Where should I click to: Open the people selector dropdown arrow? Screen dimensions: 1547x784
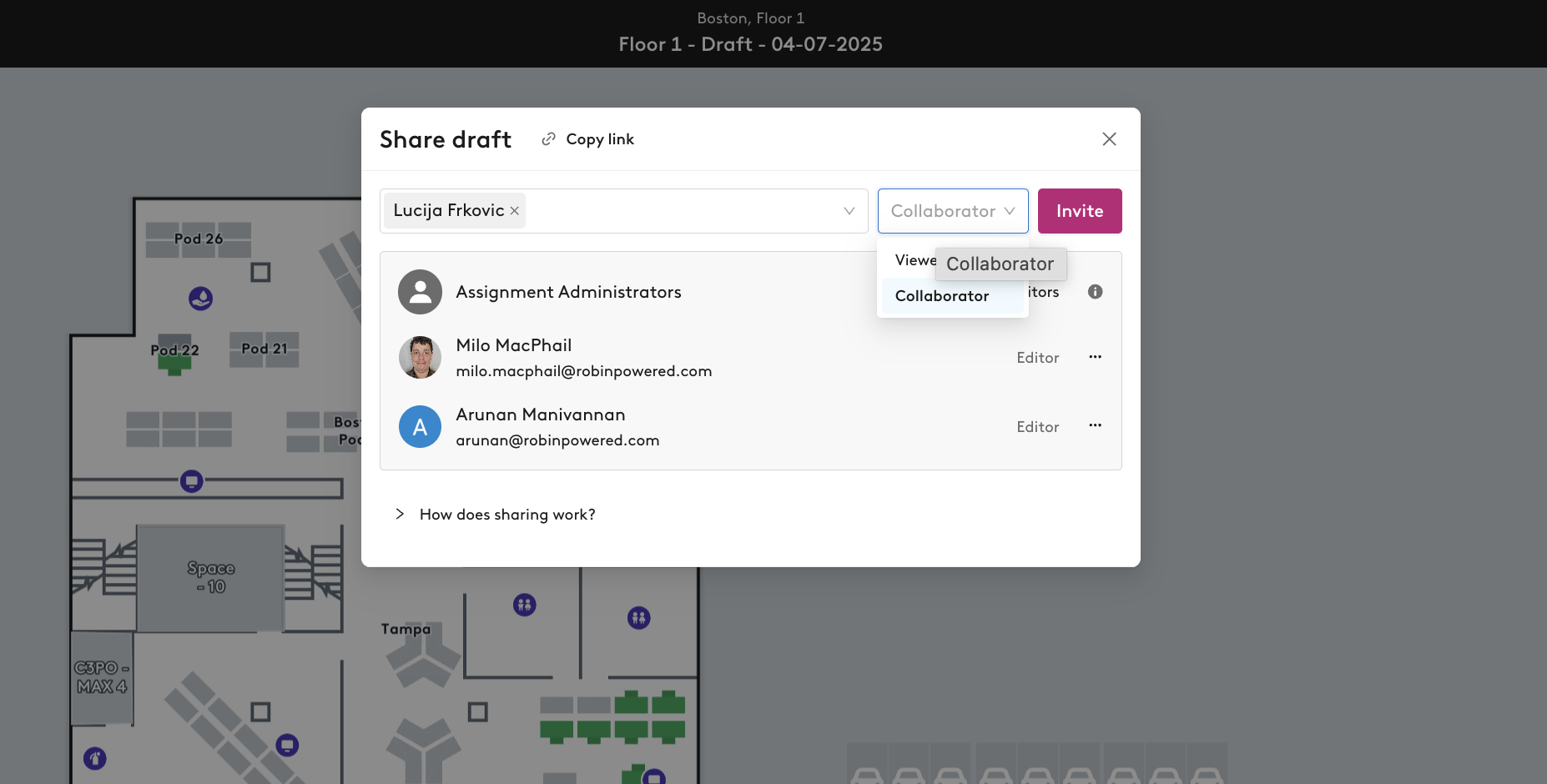tap(849, 211)
